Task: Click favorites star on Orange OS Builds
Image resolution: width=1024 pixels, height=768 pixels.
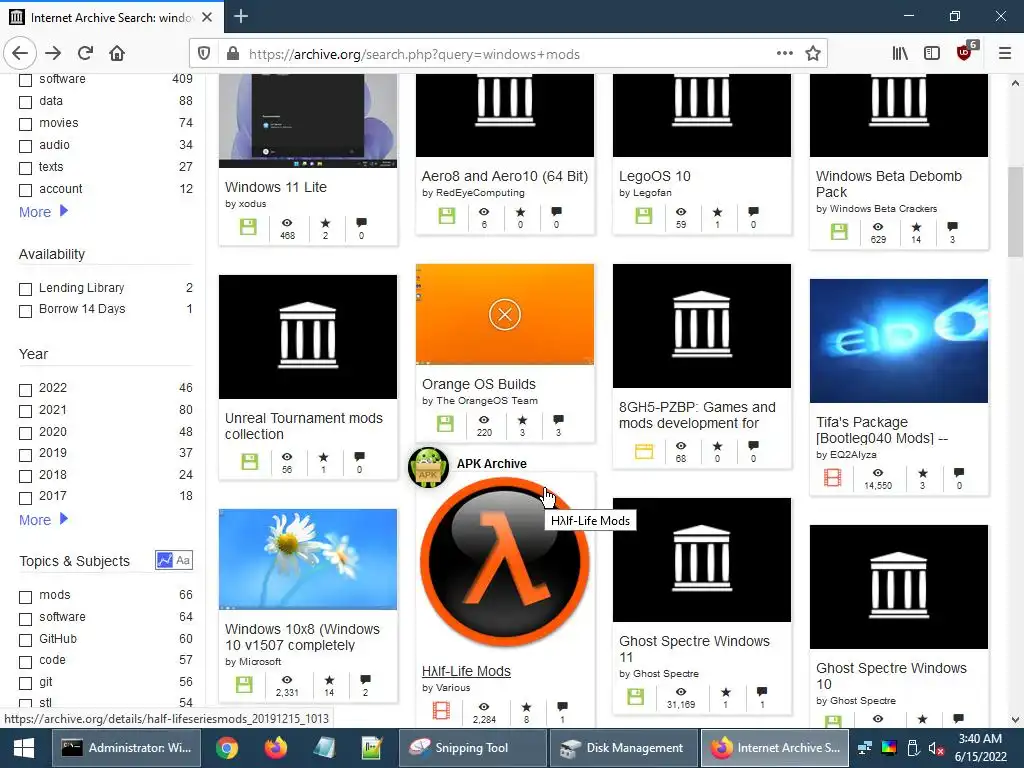Action: pyautogui.click(x=522, y=420)
